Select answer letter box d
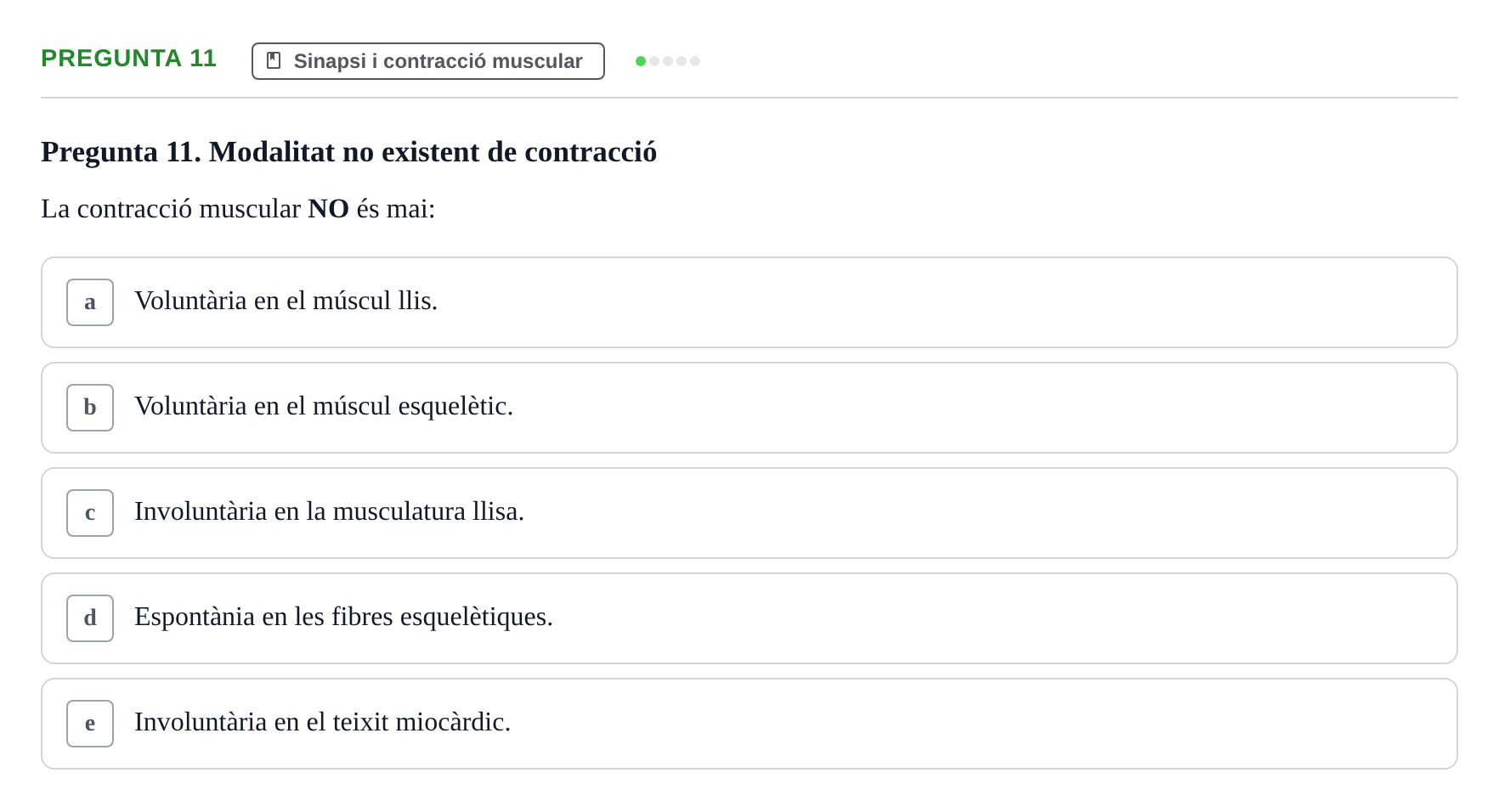 click(x=90, y=618)
